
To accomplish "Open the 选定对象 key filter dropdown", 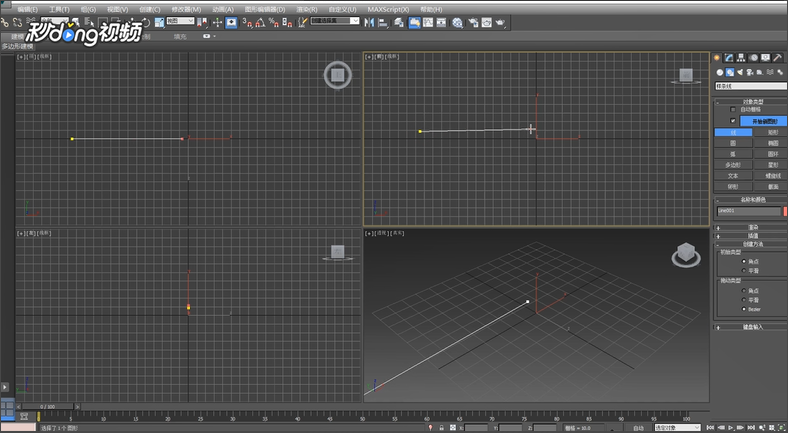I will [x=677, y=427].
